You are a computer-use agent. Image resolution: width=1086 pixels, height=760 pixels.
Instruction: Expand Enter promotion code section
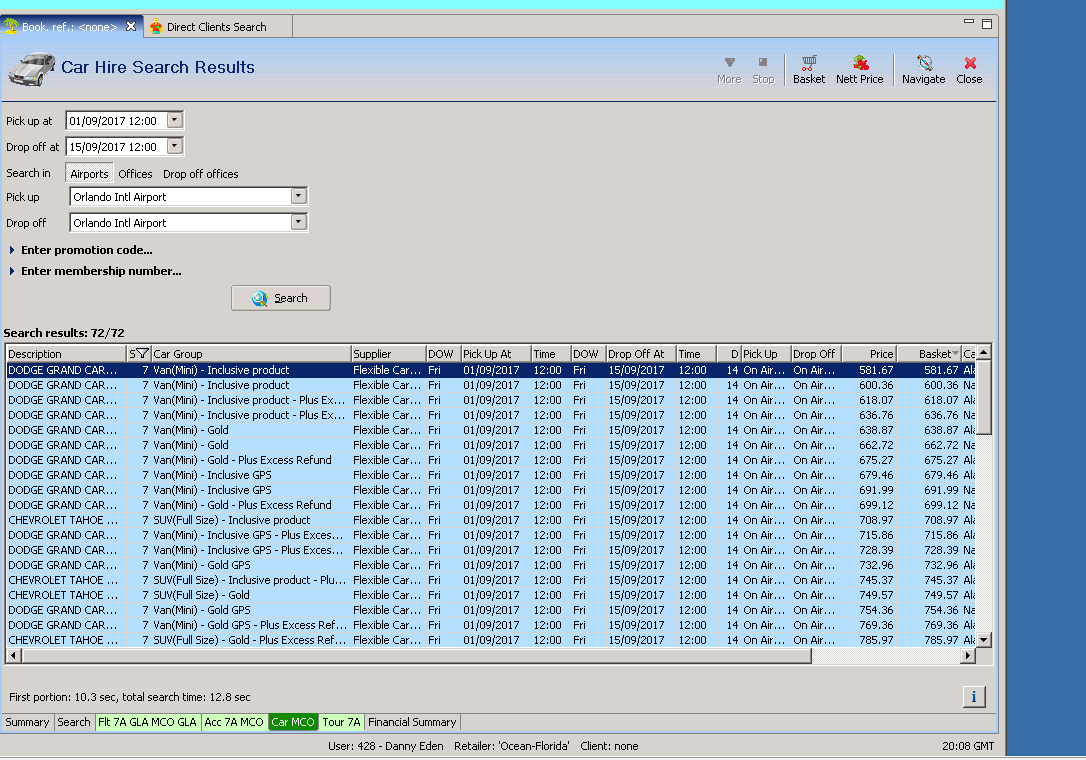pos(86,250)
